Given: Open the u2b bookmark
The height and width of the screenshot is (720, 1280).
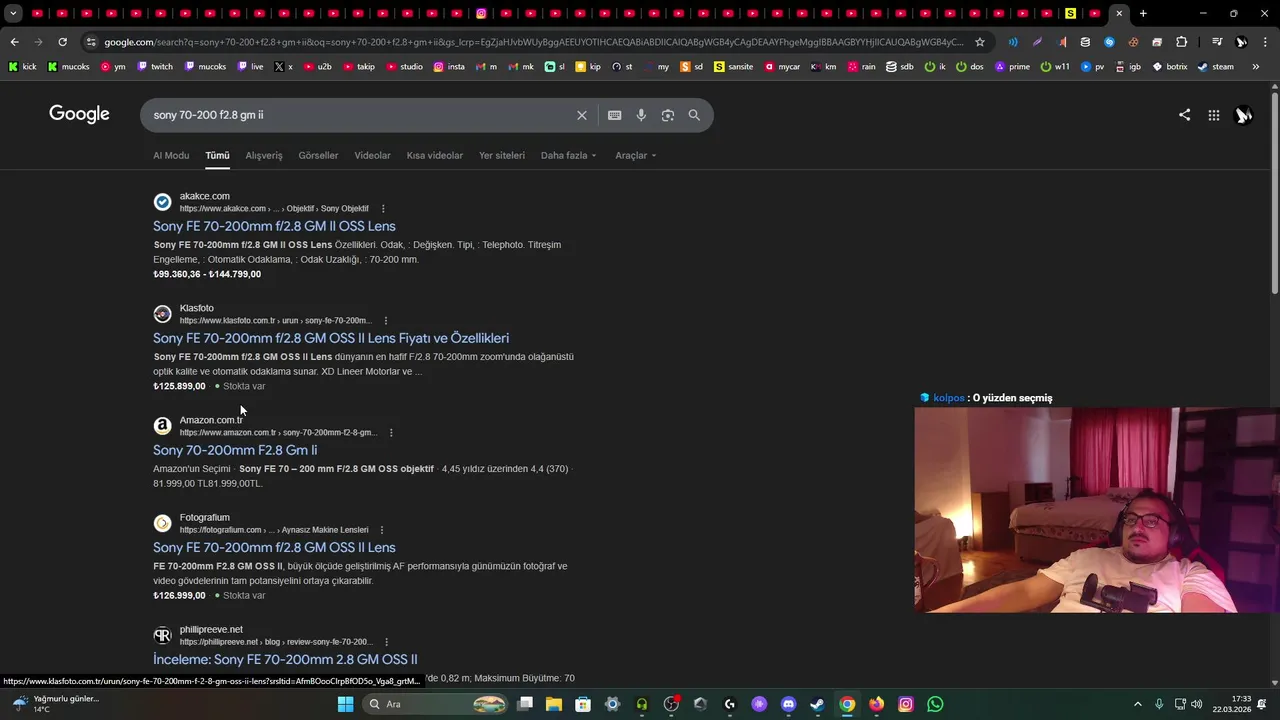Looking at the screenshot, I should pyautogui.click(x=318, y=67).
